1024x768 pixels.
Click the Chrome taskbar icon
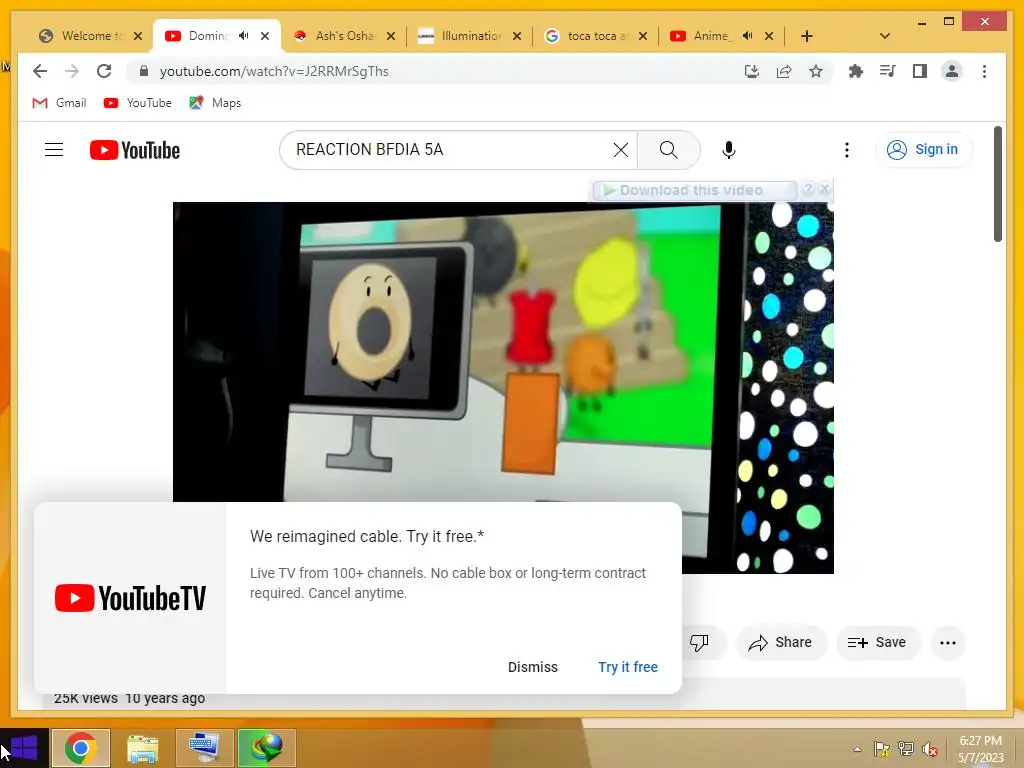81,748
